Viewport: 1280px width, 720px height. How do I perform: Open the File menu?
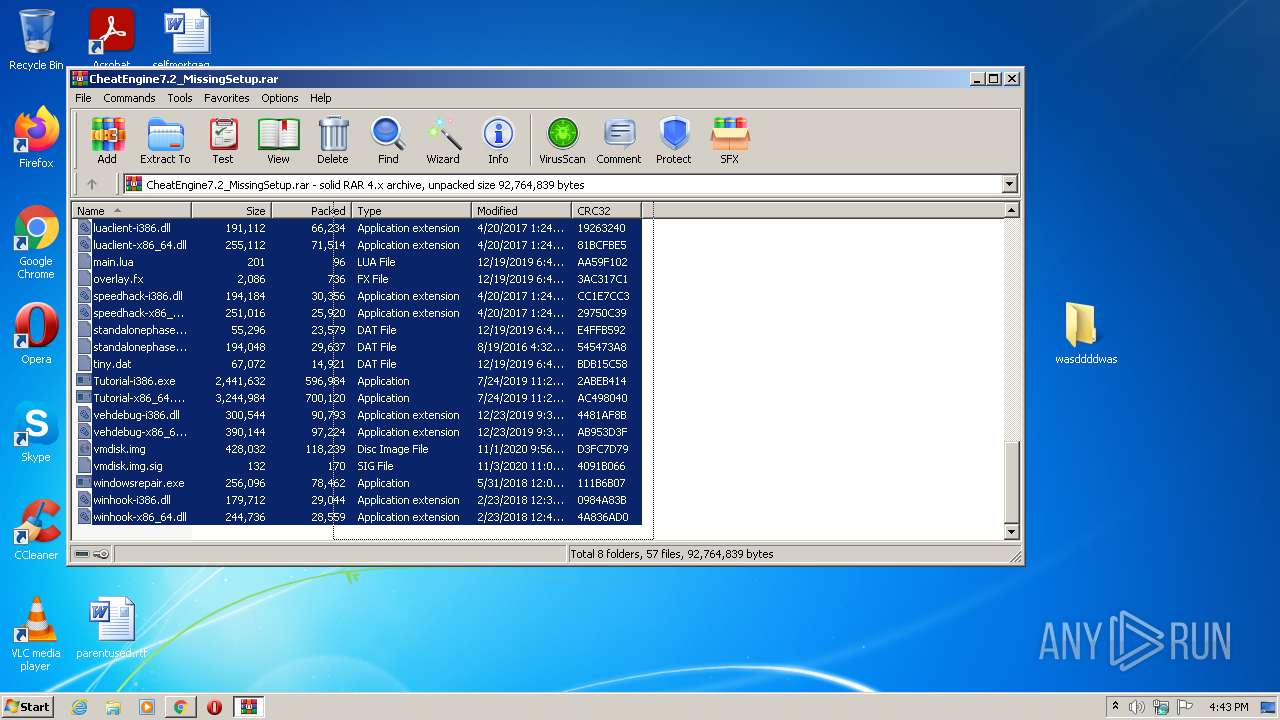point(83,98)
